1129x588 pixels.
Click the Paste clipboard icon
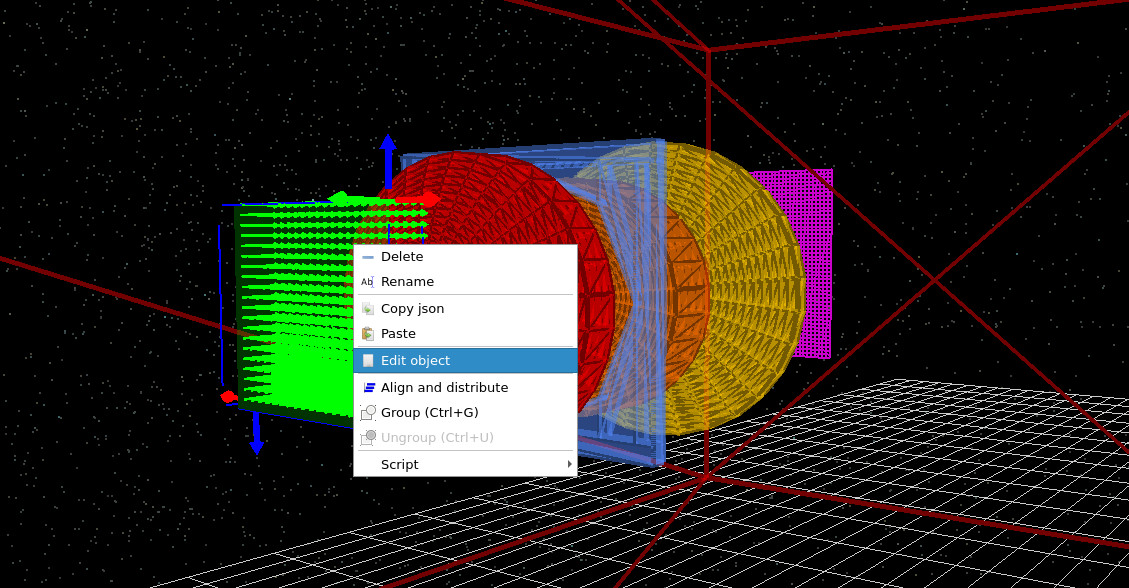click(368, 333)
